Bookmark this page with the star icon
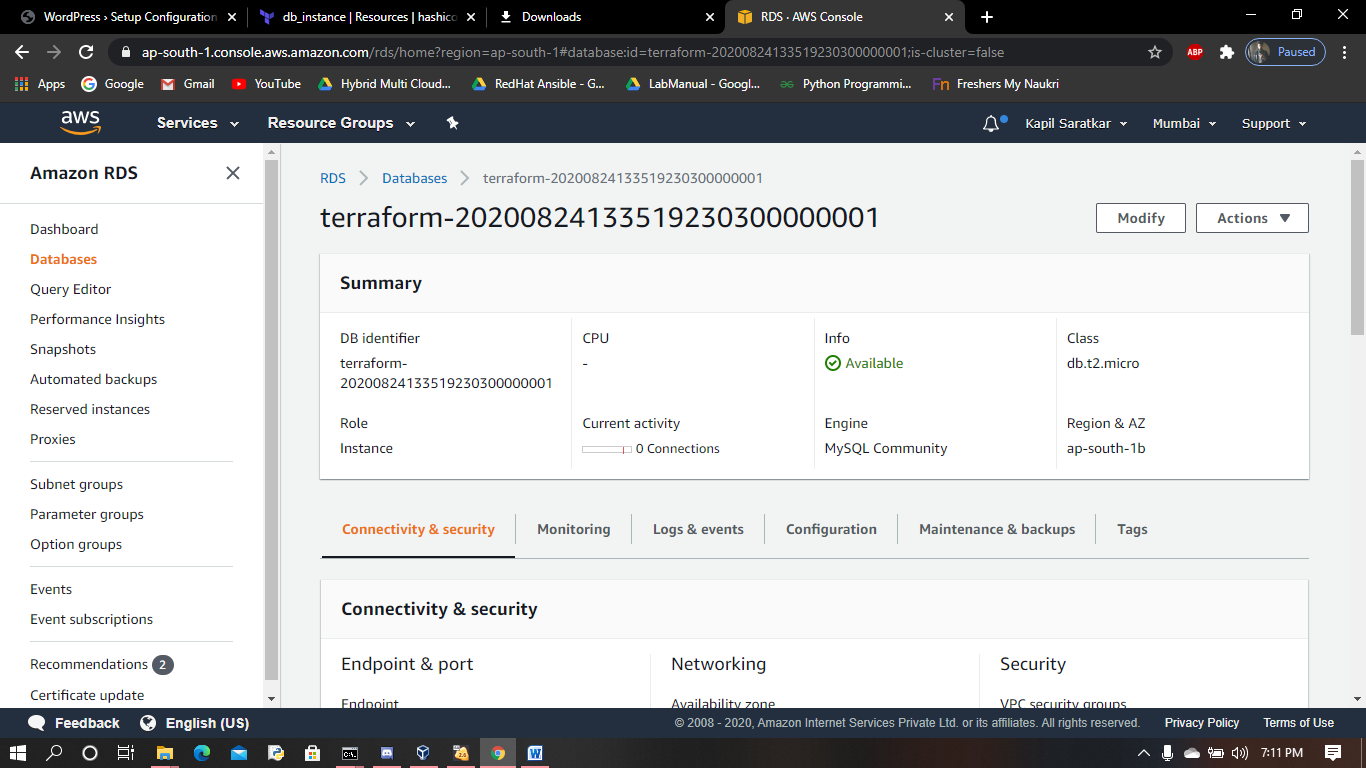 [x=1155, y=52]
